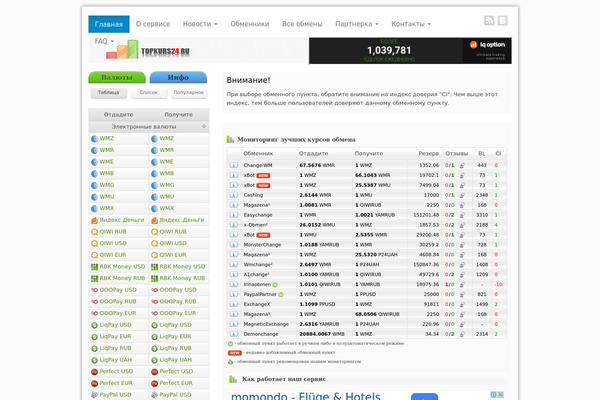Select the Популярное view tab

click(x=189, y=93)
